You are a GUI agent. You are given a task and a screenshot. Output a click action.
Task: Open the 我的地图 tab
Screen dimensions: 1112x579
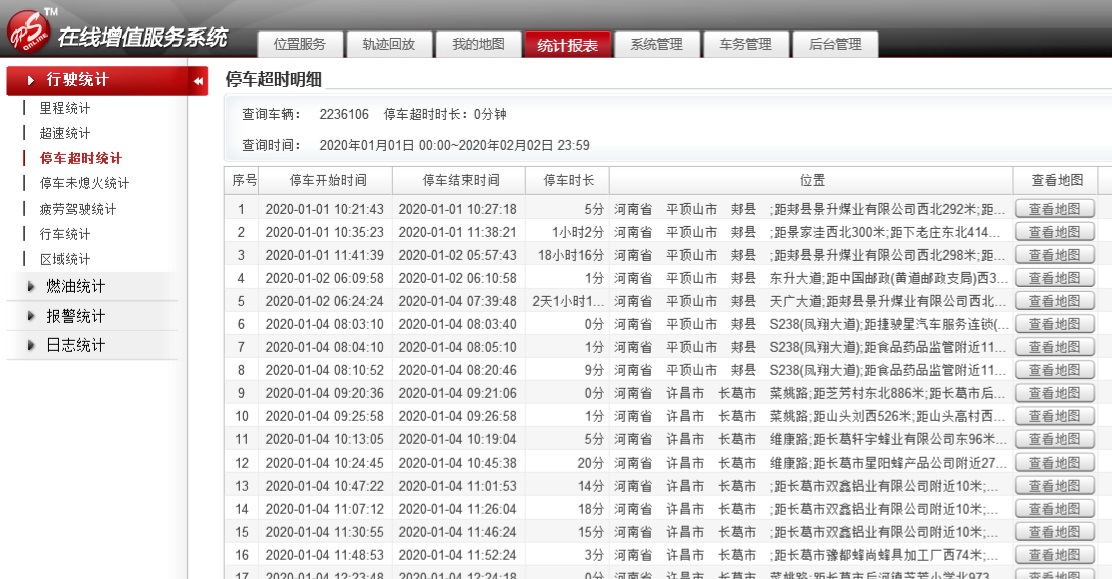(x=477, y=45)
